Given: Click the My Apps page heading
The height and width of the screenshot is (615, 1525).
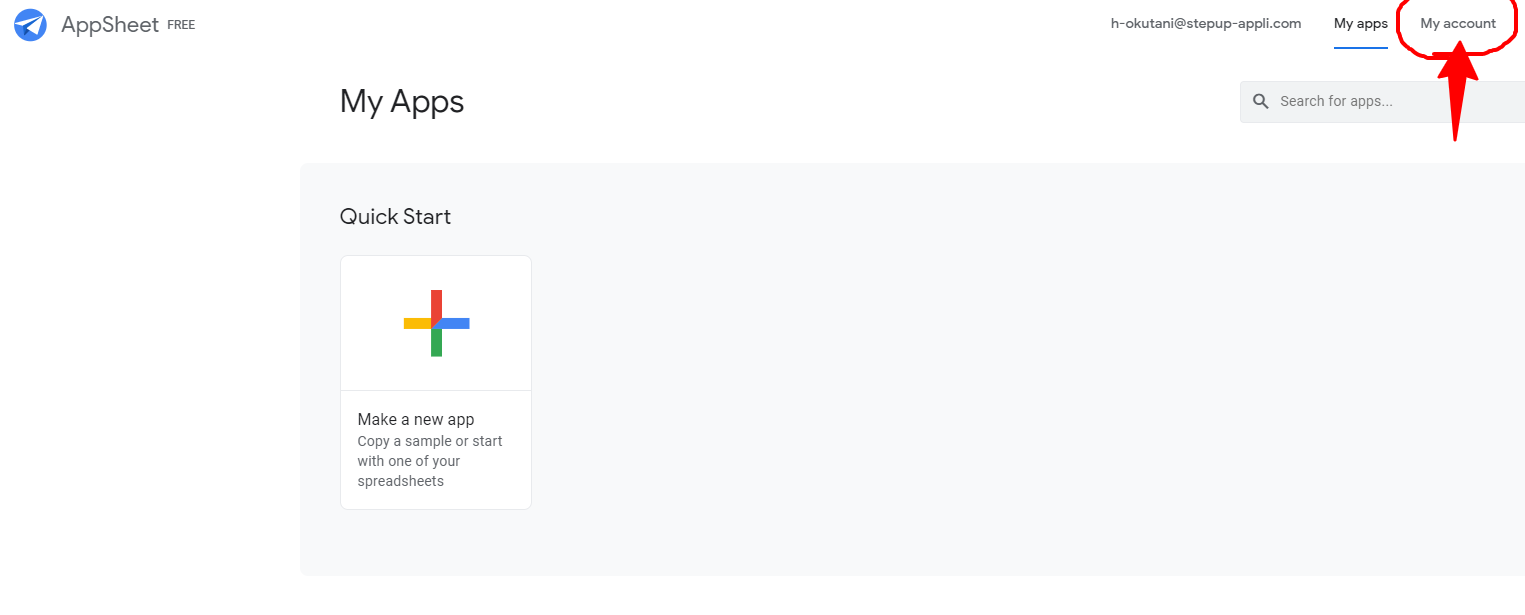Looking at the screenshot, I should tap(402, 101).
